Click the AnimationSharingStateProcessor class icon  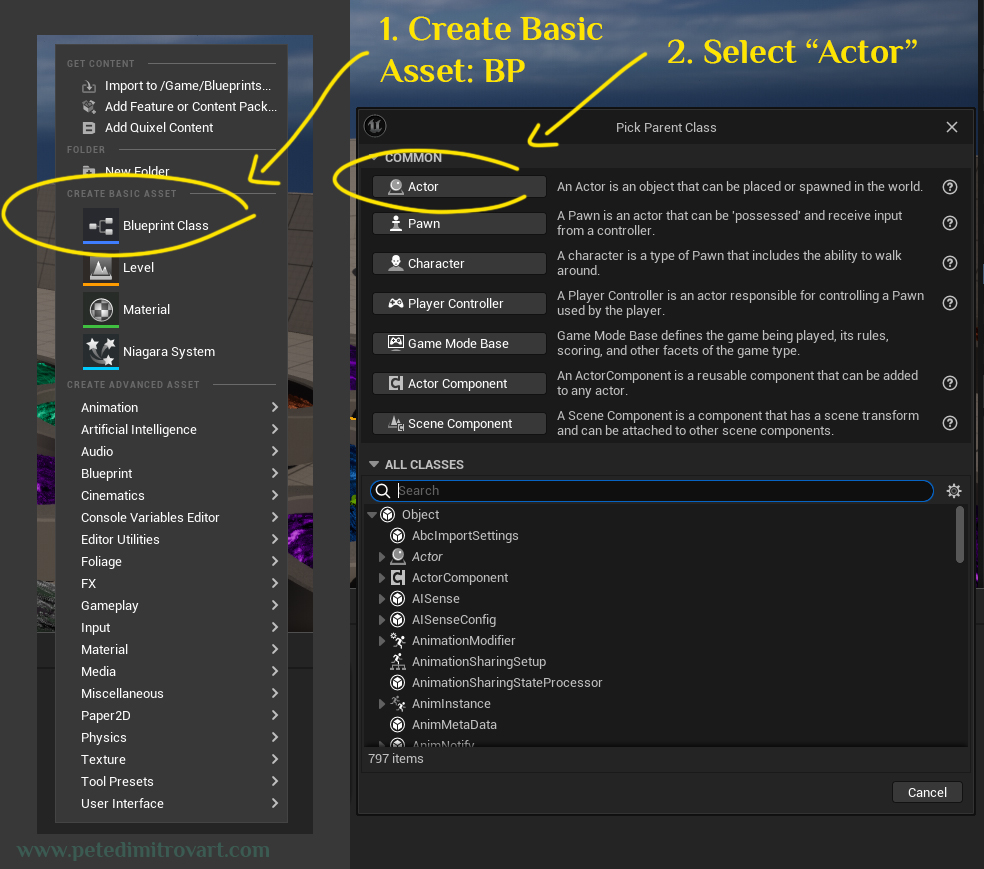coord(397,683)
